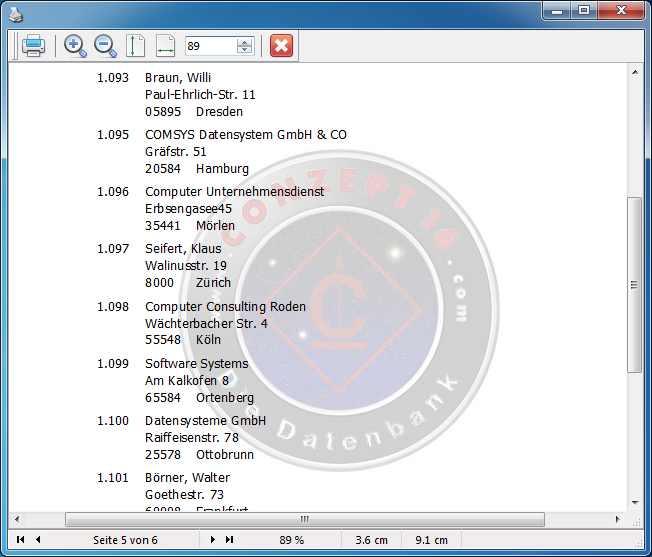The image size is (652, 557).
Task: Decrease zoom value with spinner down arrow
Action: click(x=245, y=50)
